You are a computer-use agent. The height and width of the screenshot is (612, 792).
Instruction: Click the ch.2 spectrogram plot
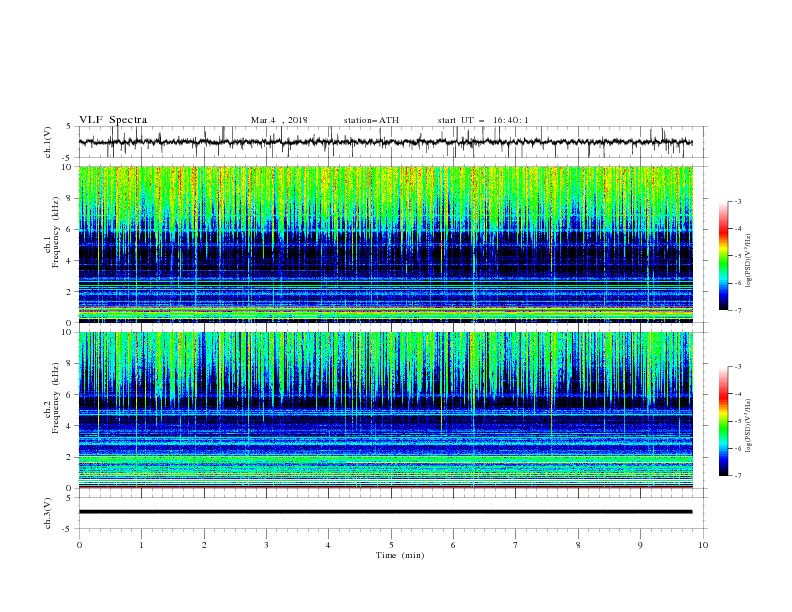coord(386,410)
